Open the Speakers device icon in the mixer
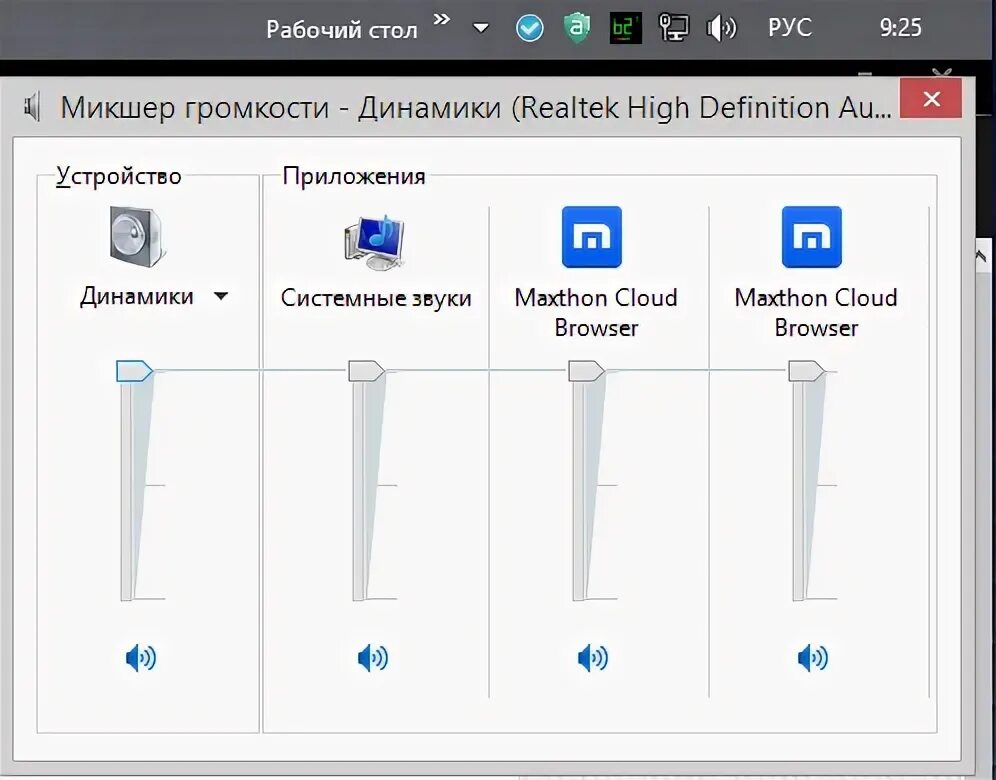 tap(137, 236)
